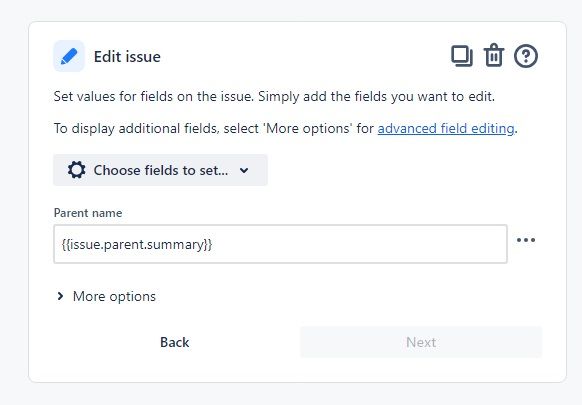Delete the component with the trash icon
The height and width of the screenshot is (405, 582).
(x=494, y=55)
